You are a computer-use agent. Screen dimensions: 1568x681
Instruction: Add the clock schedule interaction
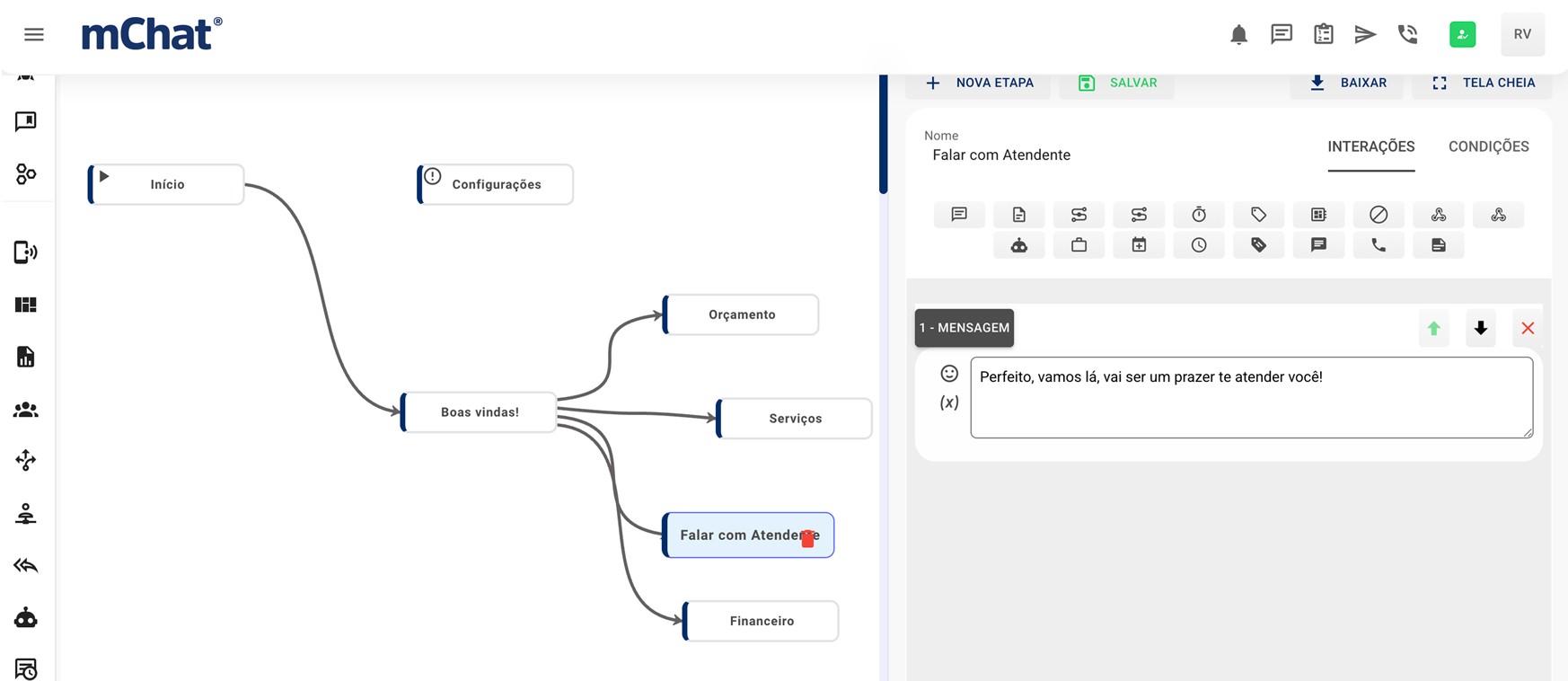1199,245
